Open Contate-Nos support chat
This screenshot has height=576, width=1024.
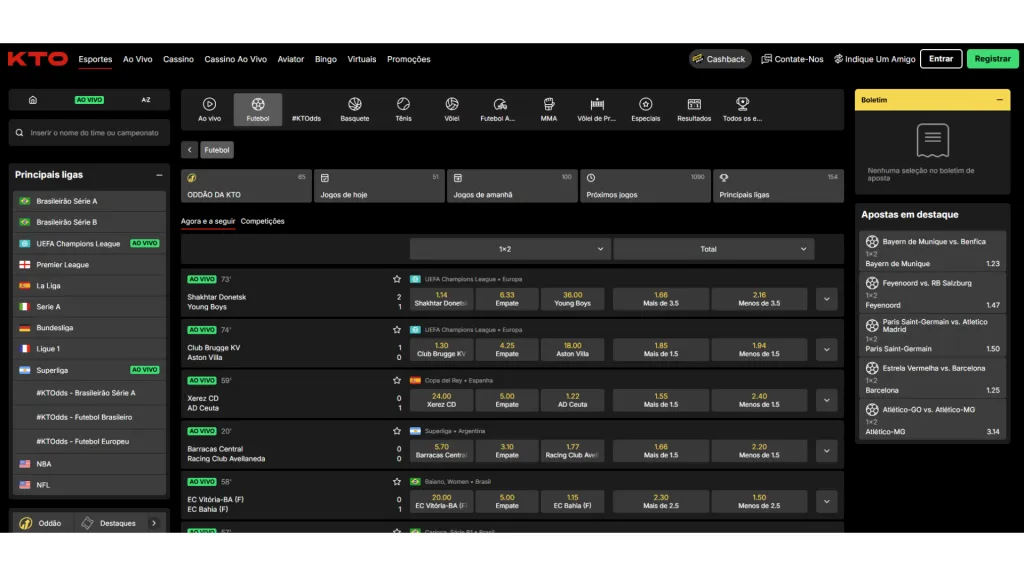(x=792, y=59)
